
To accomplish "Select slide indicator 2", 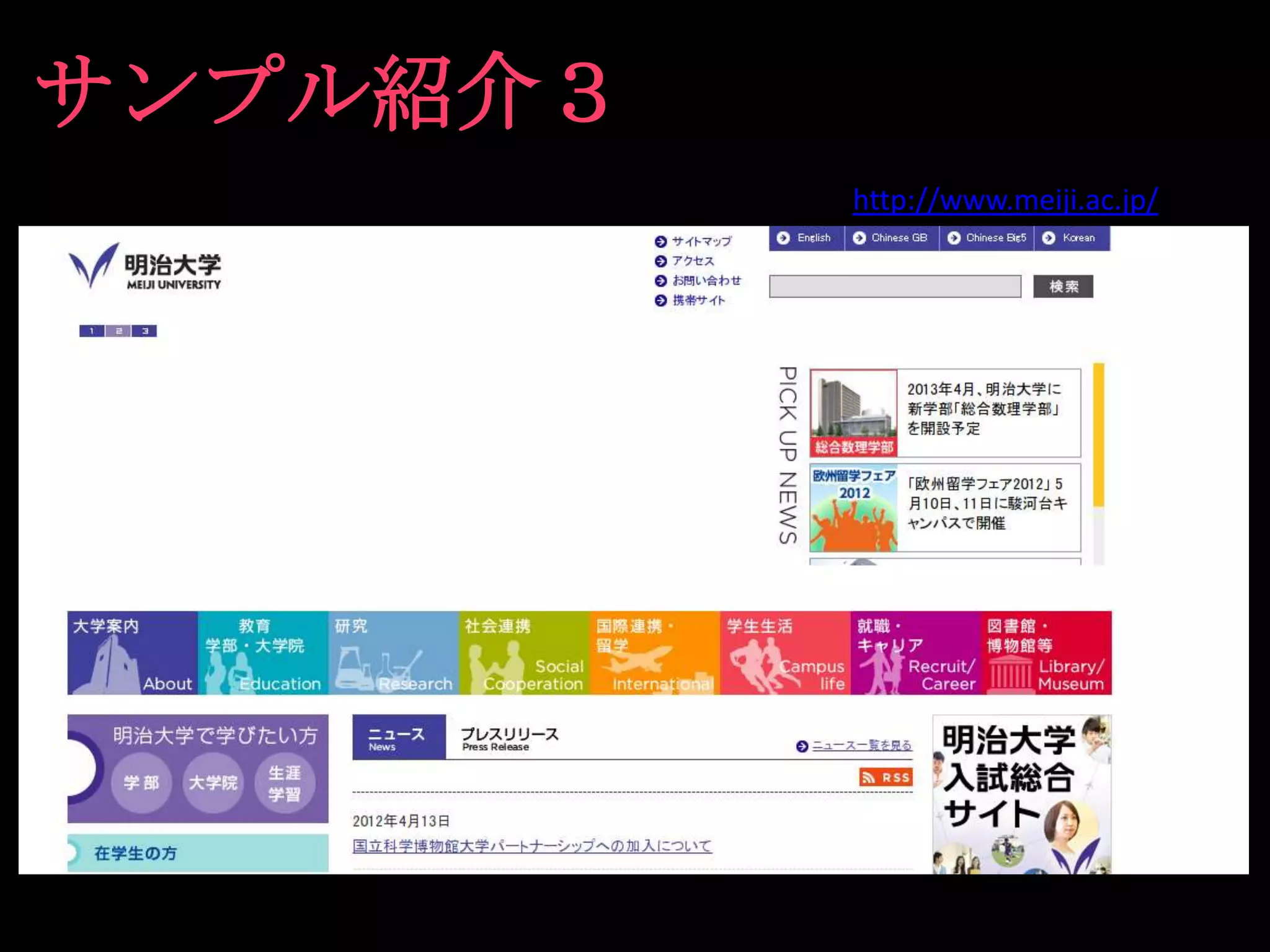I will (x=118, y=331).
